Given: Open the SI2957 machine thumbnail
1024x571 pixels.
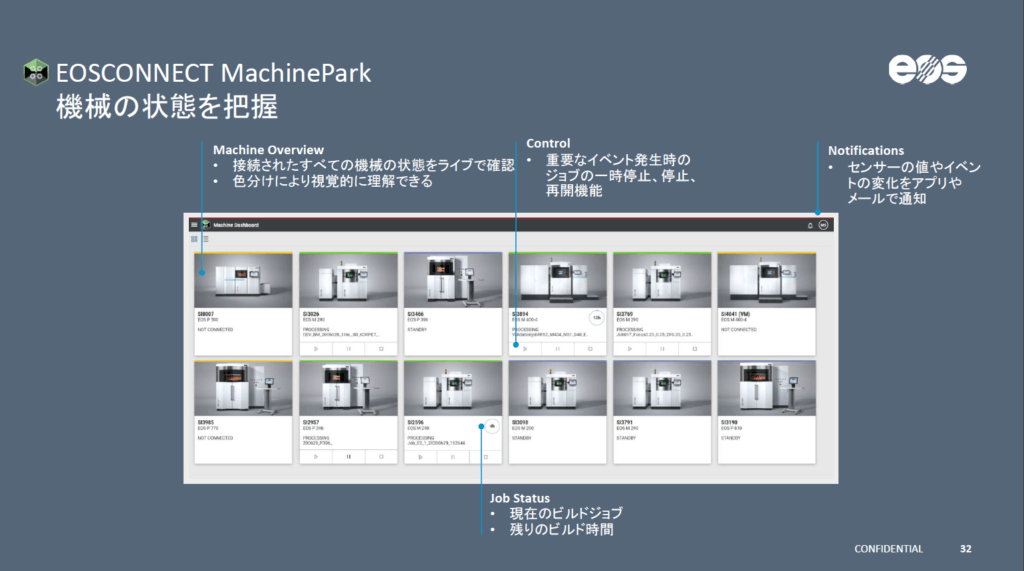Looking at the screenshot, I should [349, 389].
